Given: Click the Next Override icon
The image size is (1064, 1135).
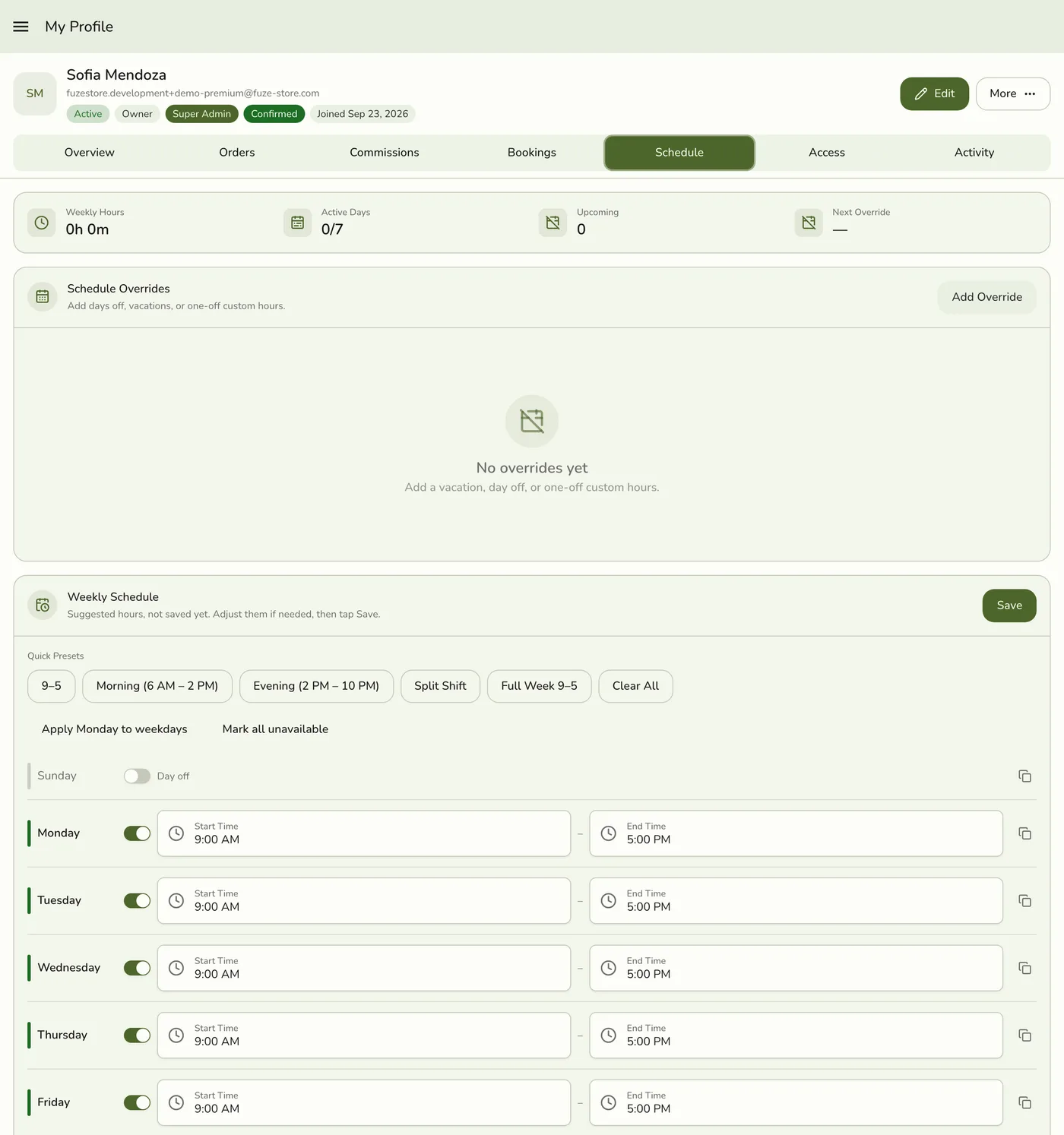Looking at the screenshot, I should [809, 223].
